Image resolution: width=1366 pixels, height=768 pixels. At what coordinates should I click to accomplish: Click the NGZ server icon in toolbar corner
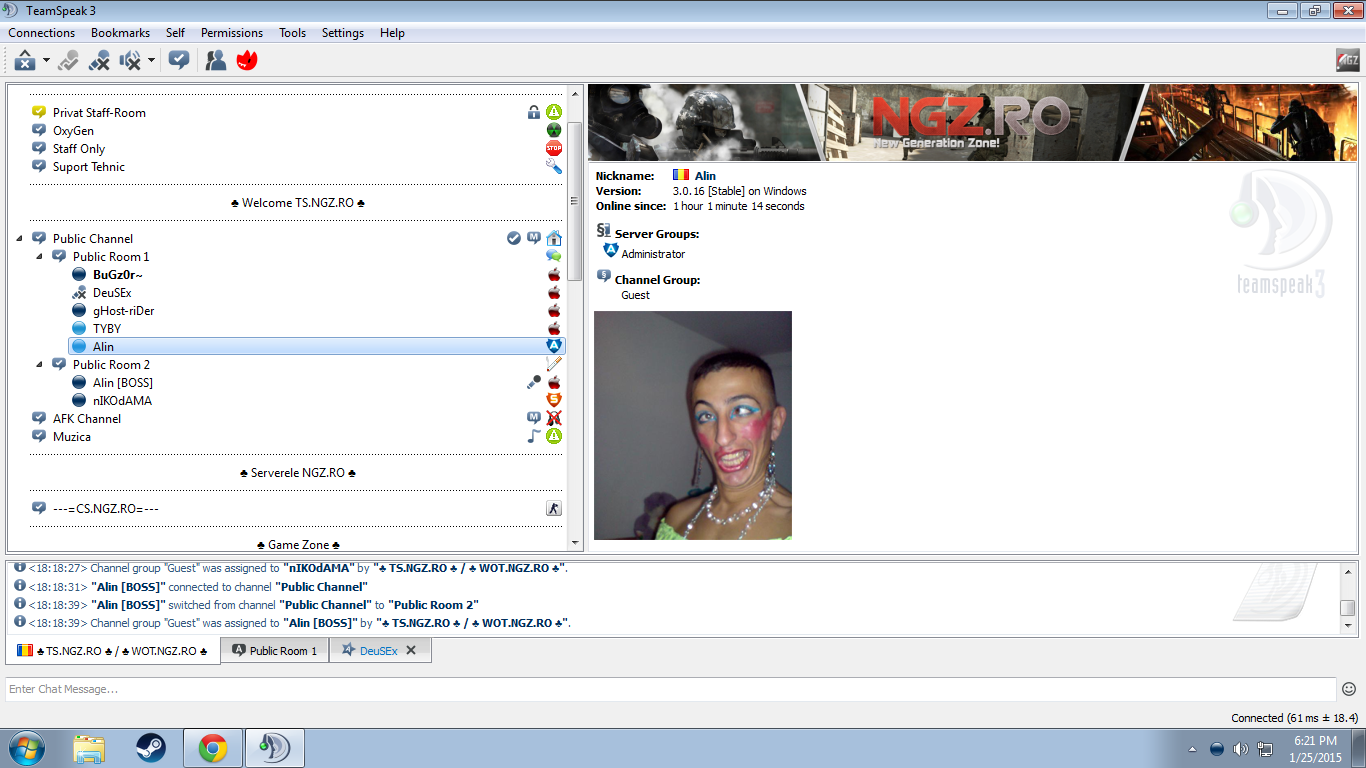tap(1347, 61)
